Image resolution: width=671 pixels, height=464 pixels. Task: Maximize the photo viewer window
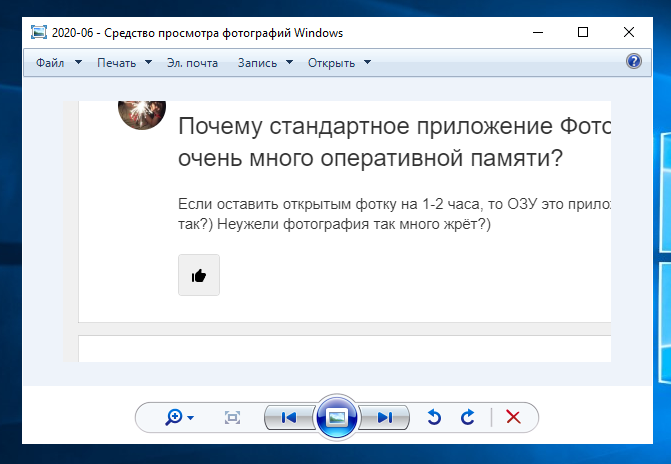[583, 33]
